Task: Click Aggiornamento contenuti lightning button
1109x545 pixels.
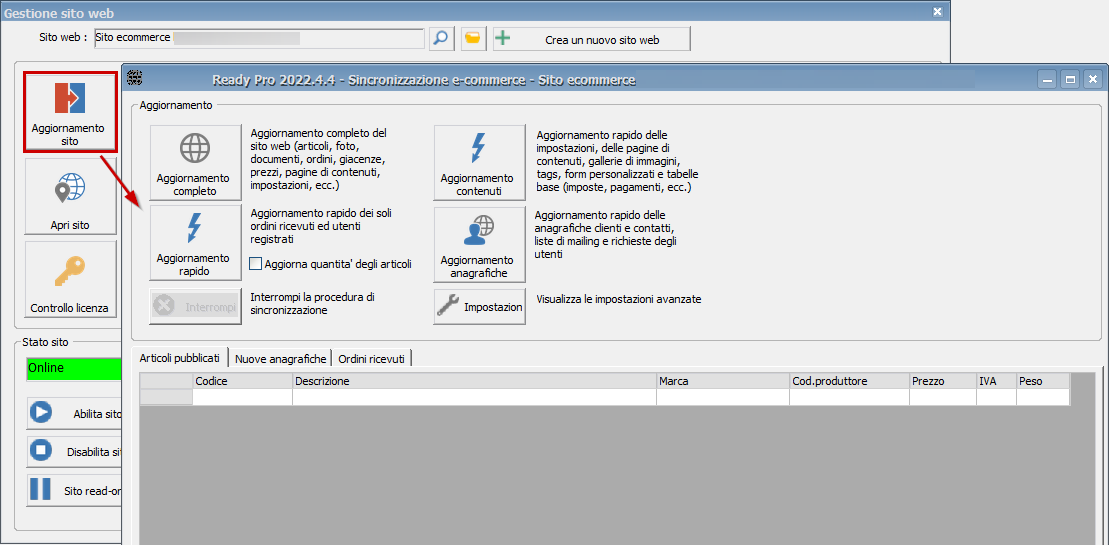Action: [478, 162]
